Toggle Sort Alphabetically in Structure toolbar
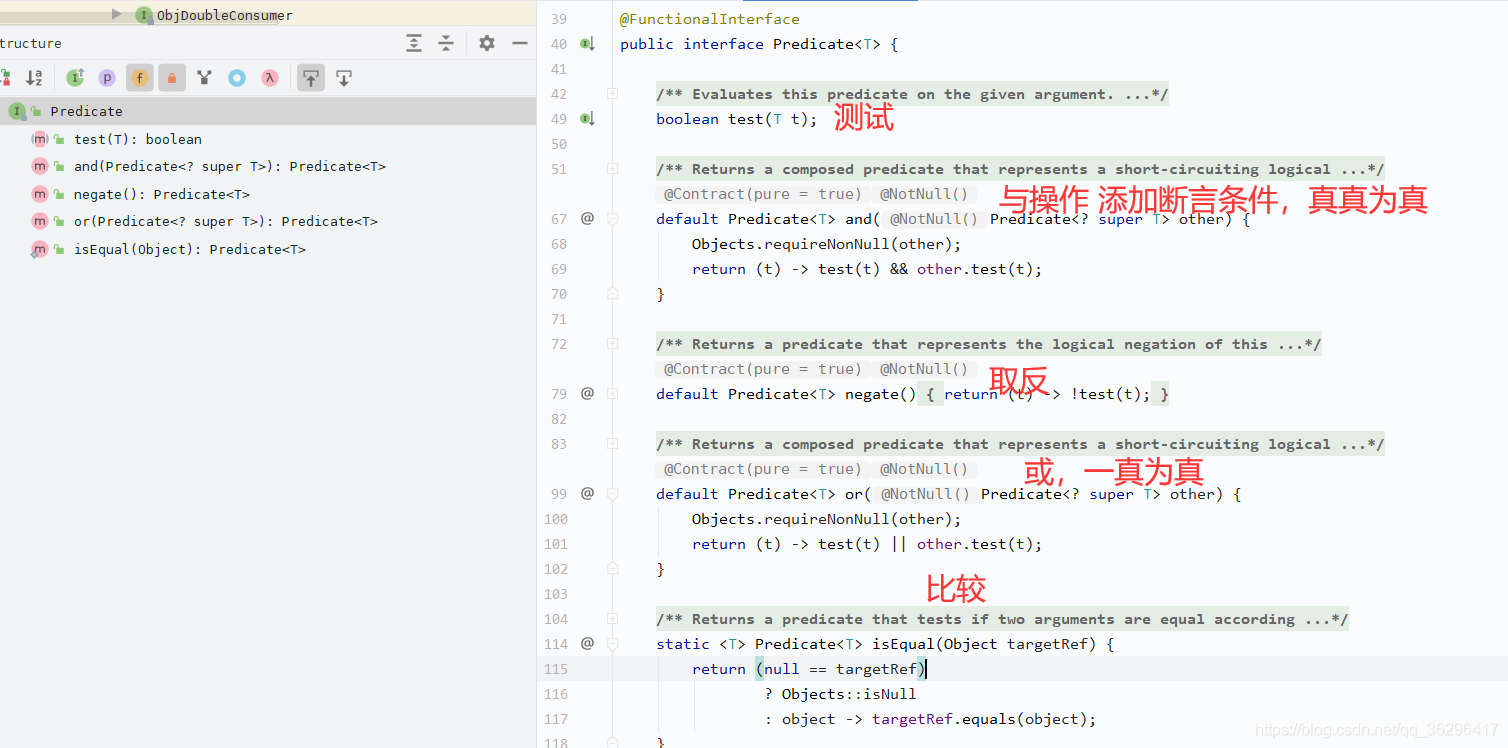1508x748 pixels. [x=34, y=77]
